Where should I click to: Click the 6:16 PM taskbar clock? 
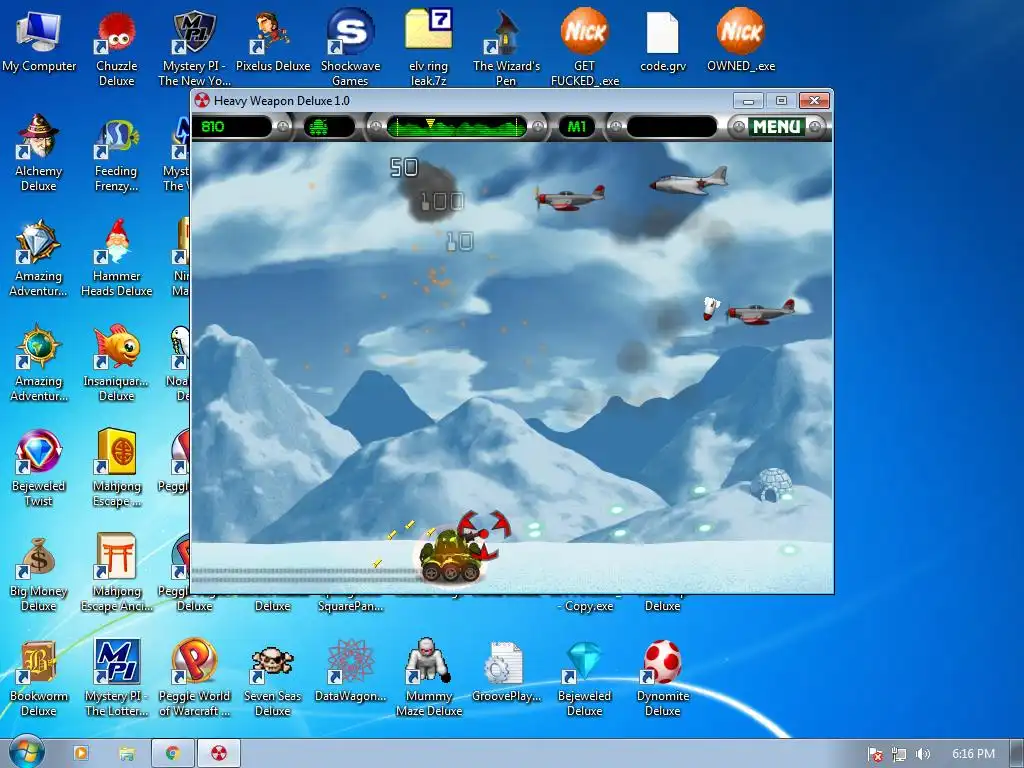[973, 754]
